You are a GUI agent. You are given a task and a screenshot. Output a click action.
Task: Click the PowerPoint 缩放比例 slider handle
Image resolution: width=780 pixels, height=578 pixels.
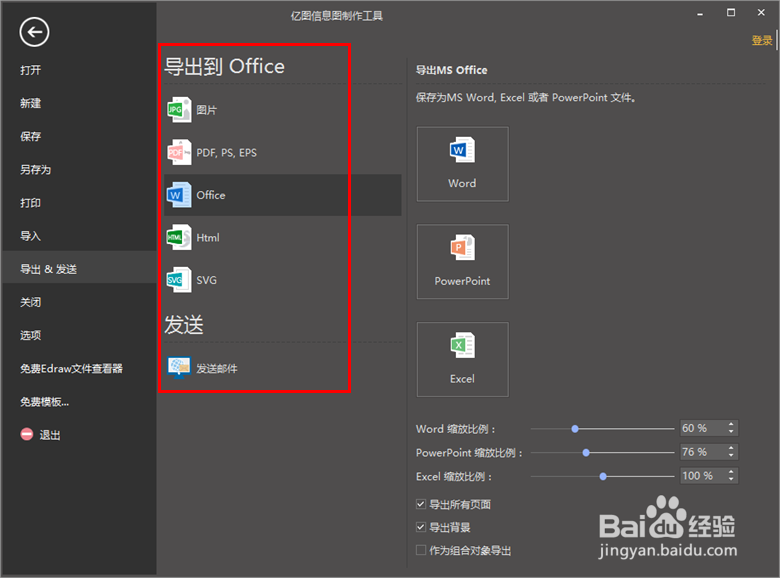pos(586,453)
